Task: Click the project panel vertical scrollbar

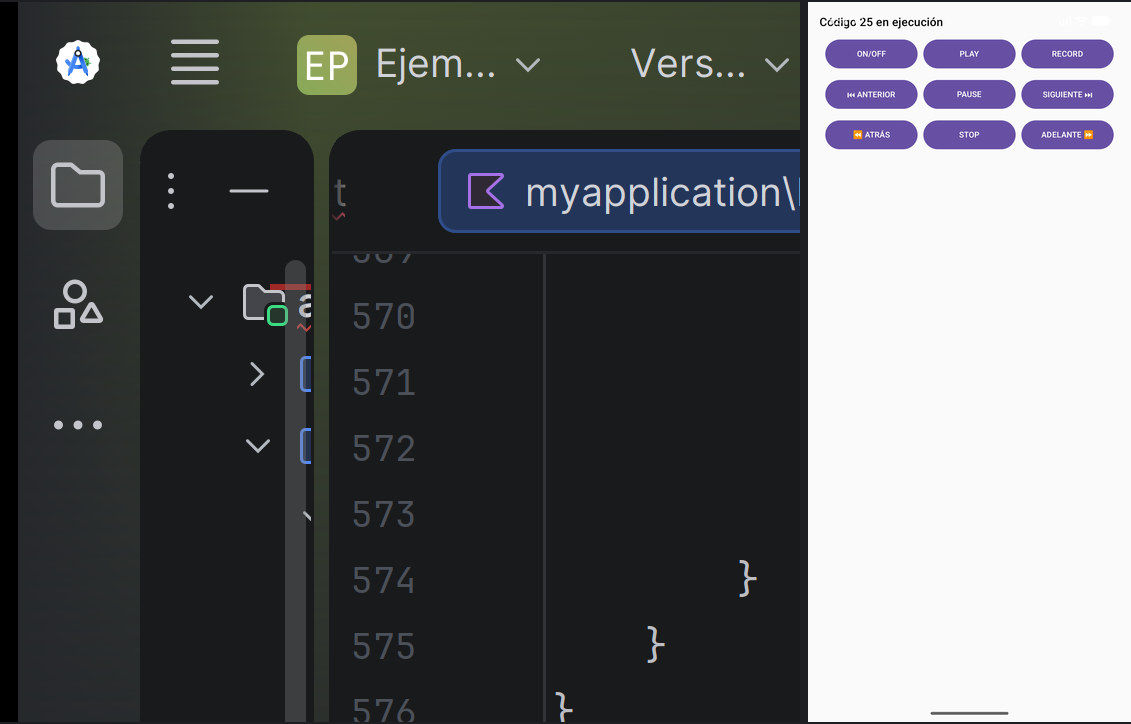Action: [x=296, y=490]
